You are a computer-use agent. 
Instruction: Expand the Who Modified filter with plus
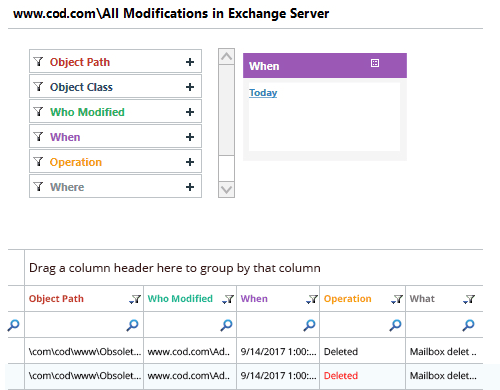(x=190, y=112)
